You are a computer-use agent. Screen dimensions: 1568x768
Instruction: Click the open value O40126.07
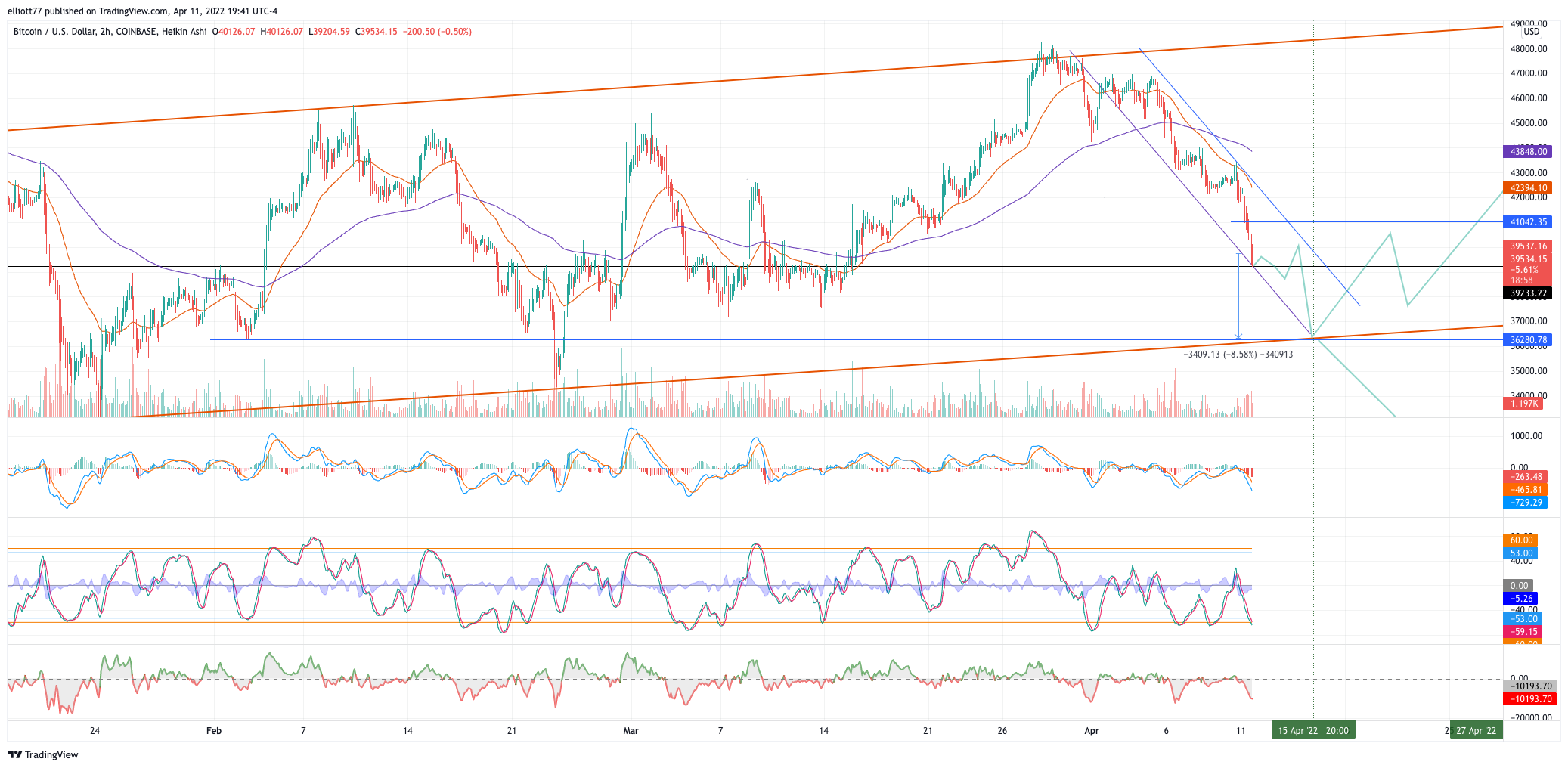[x=234, y=32]
